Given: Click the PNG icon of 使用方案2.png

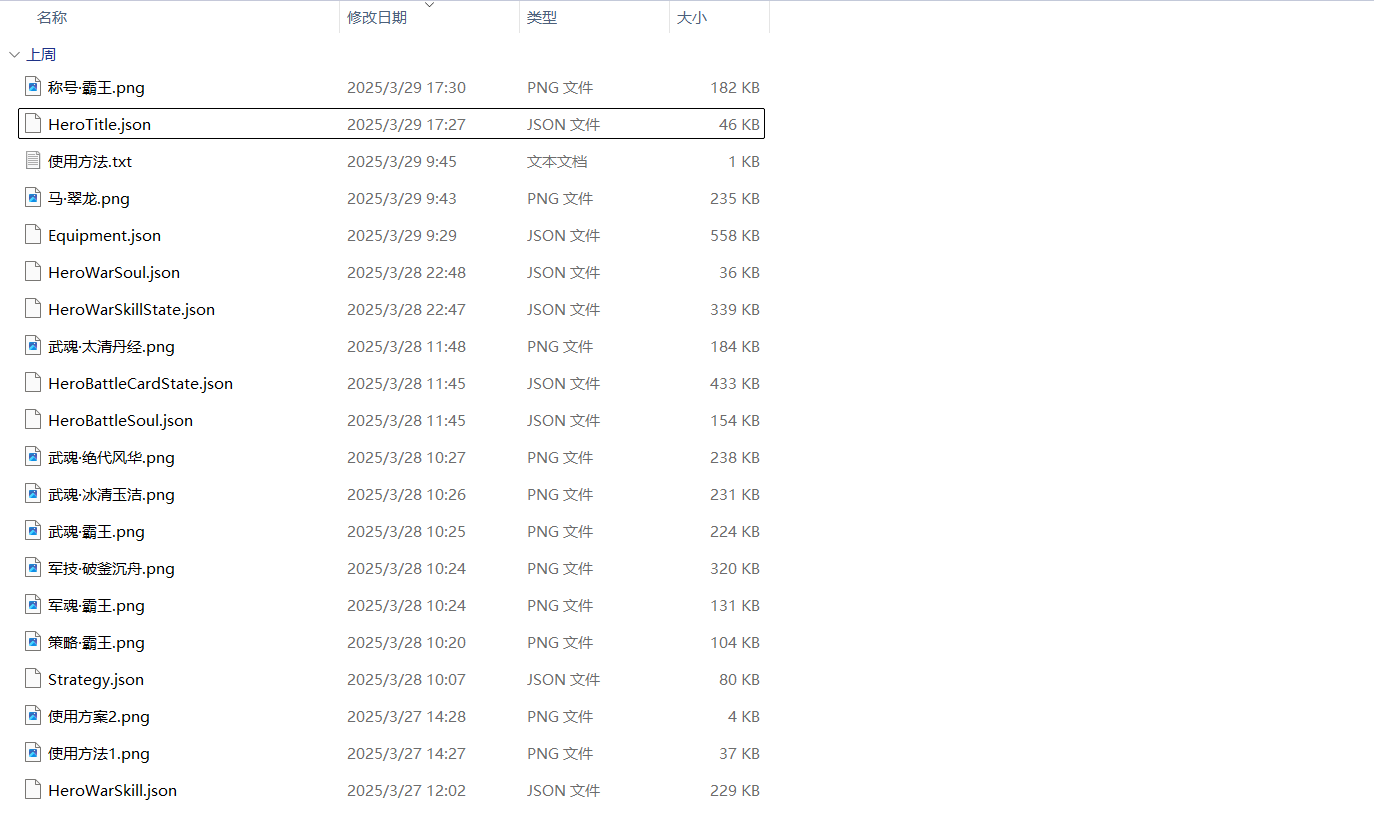Looking at the screenshot, I should tap(33, 716).
